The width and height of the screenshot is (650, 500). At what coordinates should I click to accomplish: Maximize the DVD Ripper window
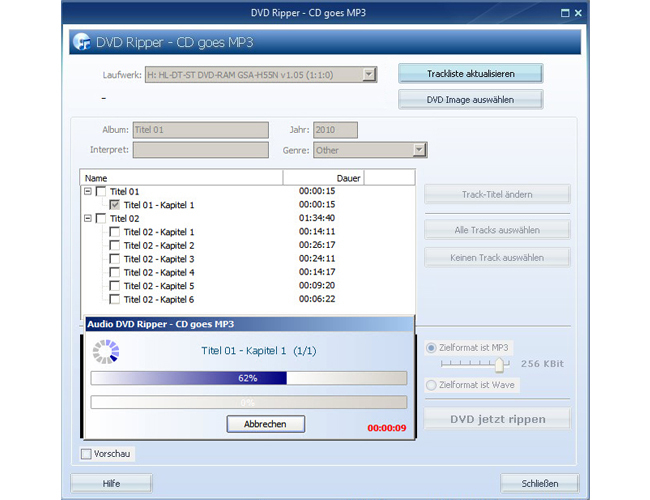(x=565, y=13)
